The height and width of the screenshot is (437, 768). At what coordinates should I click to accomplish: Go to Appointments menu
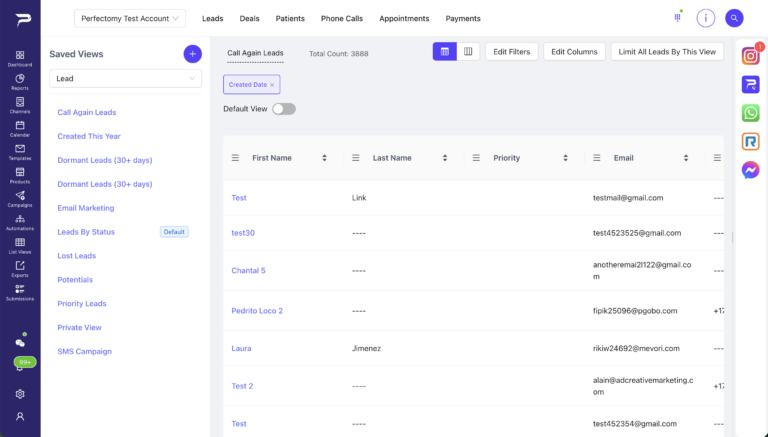[404, 19]
